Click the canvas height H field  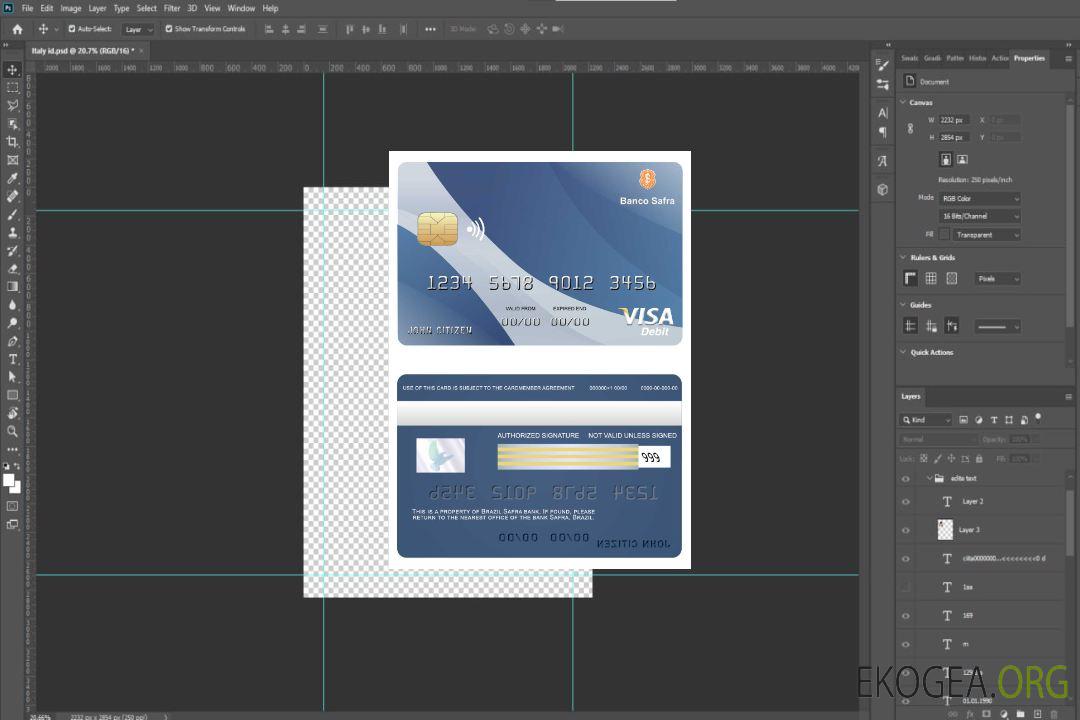click(x=954, y=137)
